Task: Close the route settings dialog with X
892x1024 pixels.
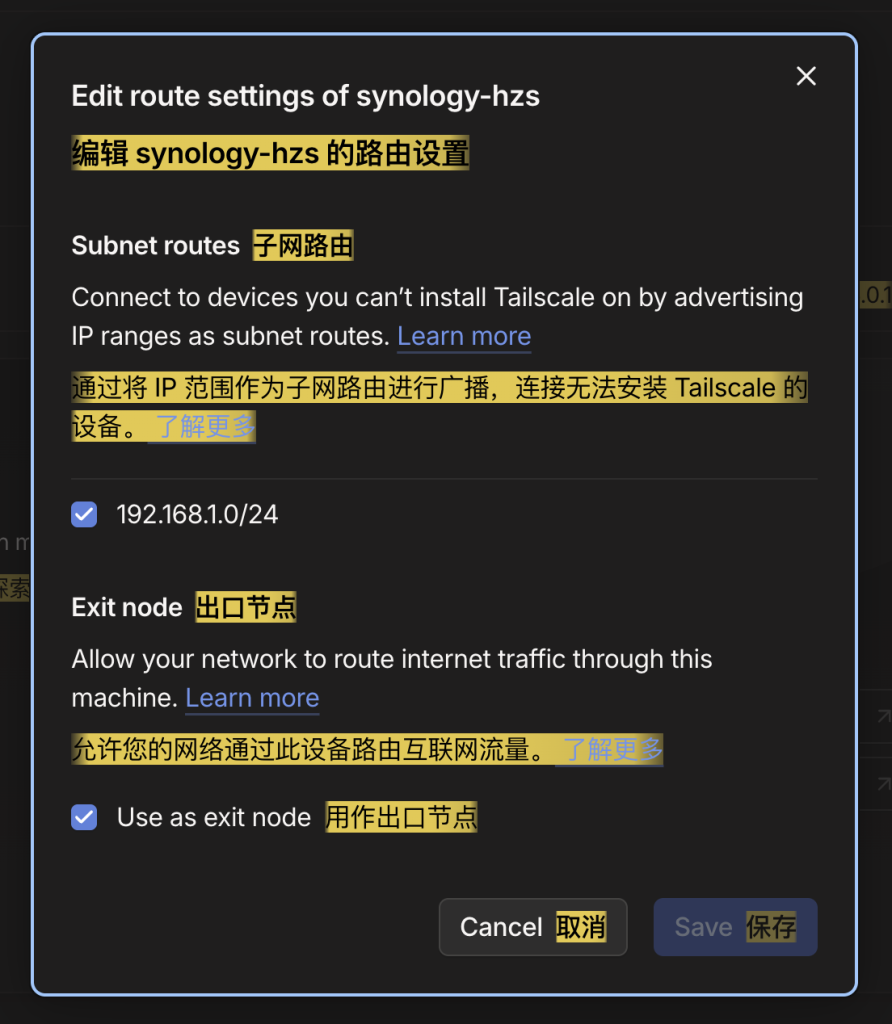Action: click(806, 76)
